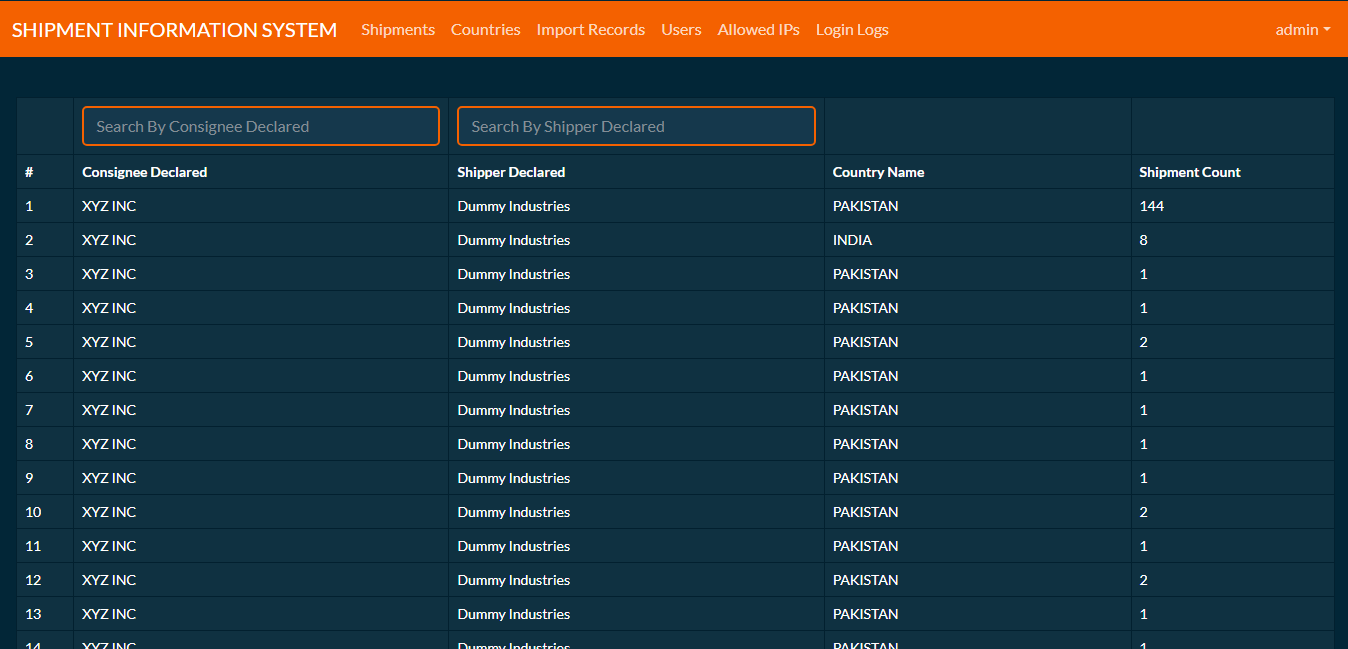Open the Shipments nav link
The width and height of the screenshot is (1348, 649).
point(398,30)
